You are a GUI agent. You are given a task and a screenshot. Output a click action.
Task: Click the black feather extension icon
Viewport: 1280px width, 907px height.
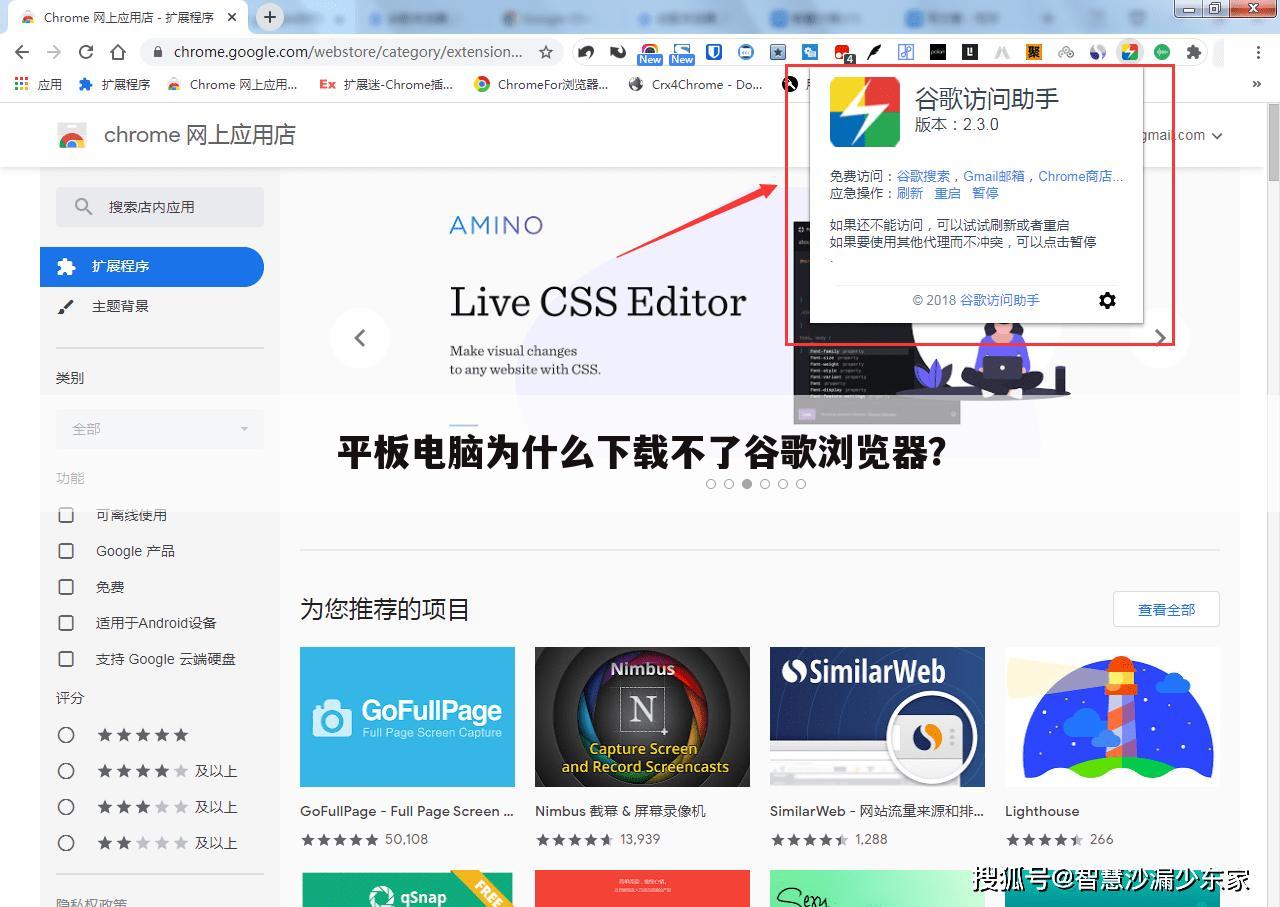click(874, 52)
